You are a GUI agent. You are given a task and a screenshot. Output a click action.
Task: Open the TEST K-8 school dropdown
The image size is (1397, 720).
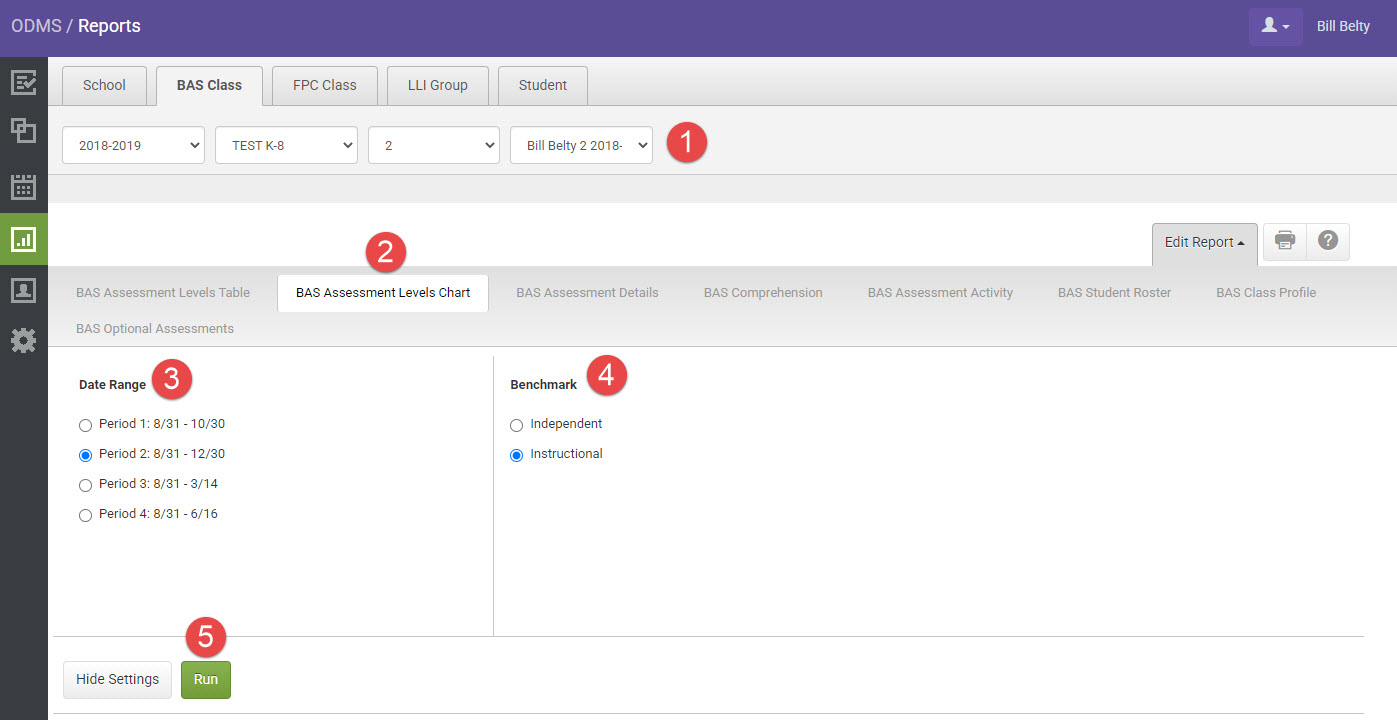pyautogui.click(x=286, y=145)
